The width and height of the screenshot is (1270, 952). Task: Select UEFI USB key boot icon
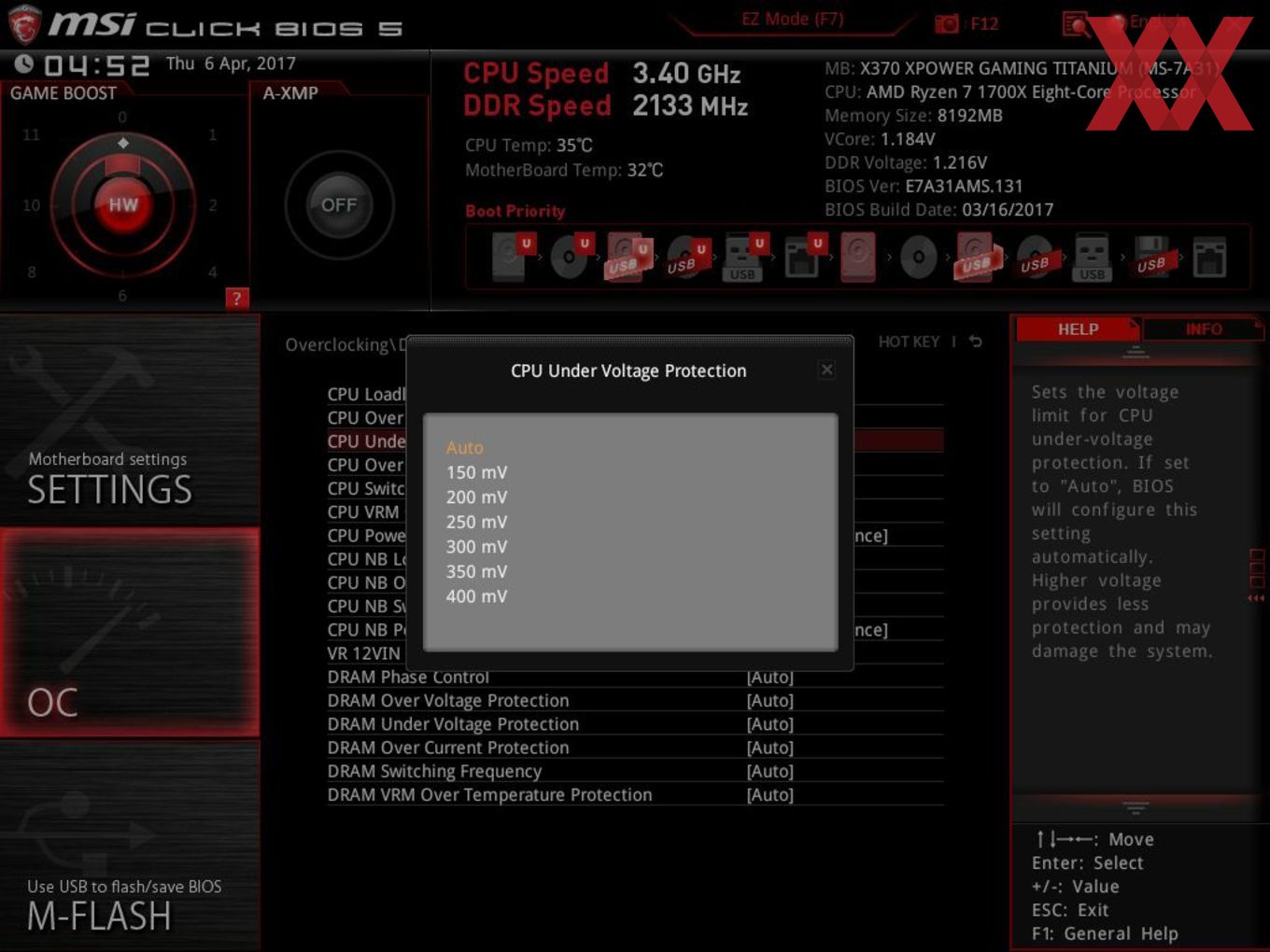tap(745, 257)
